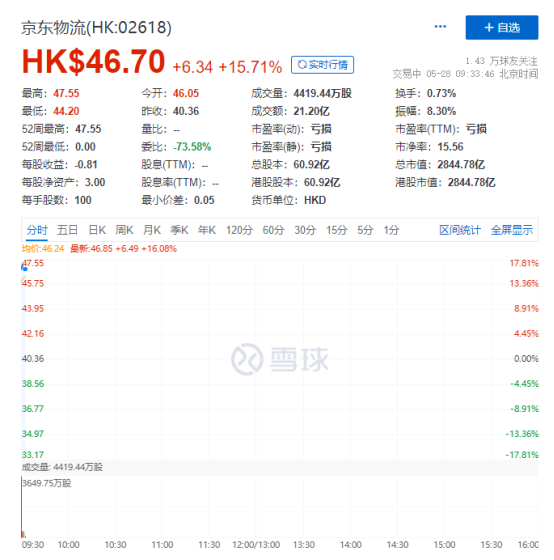Image resolution: width=554 pixels, height=560 pixels.
Task: Open the 周K chart view
Action: [x=124, y=230]
